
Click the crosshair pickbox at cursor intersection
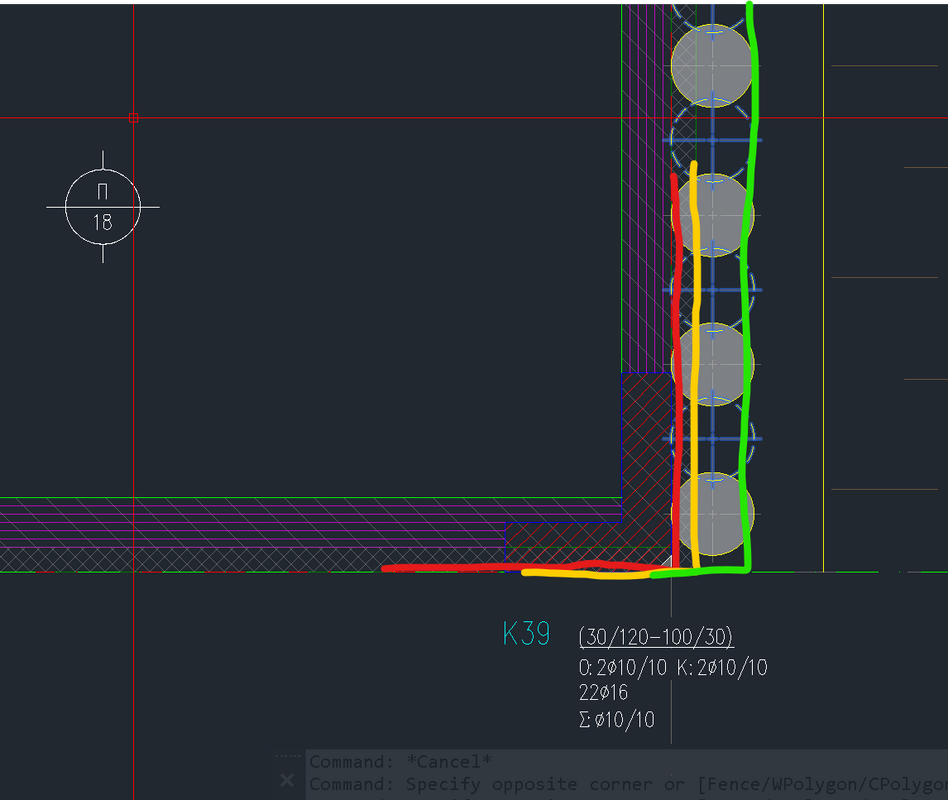point(133,118)
